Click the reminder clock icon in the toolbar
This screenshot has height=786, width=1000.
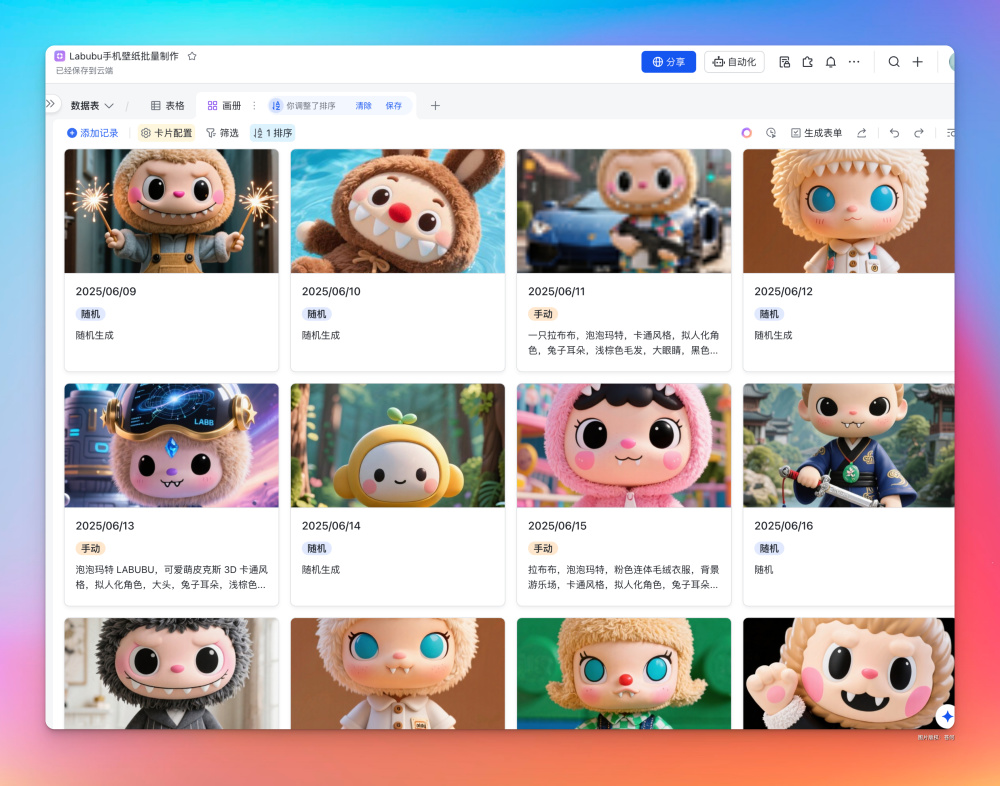771,133
